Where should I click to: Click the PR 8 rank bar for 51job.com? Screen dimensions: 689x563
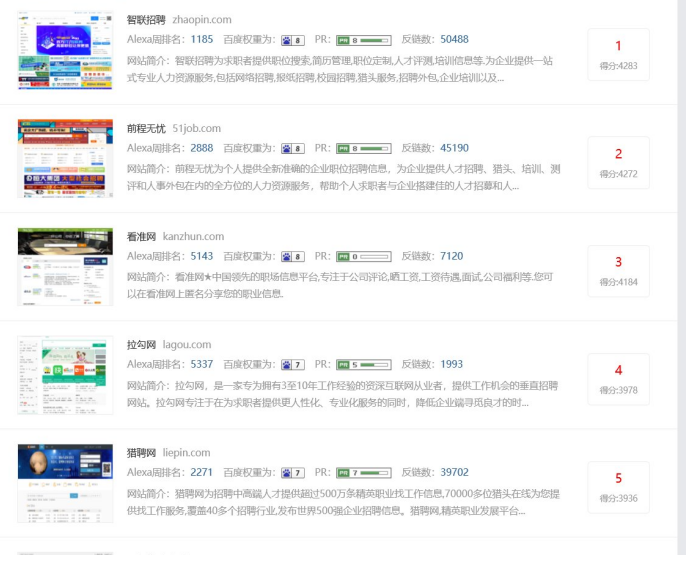pyautogui.click(x=364, y=149)
